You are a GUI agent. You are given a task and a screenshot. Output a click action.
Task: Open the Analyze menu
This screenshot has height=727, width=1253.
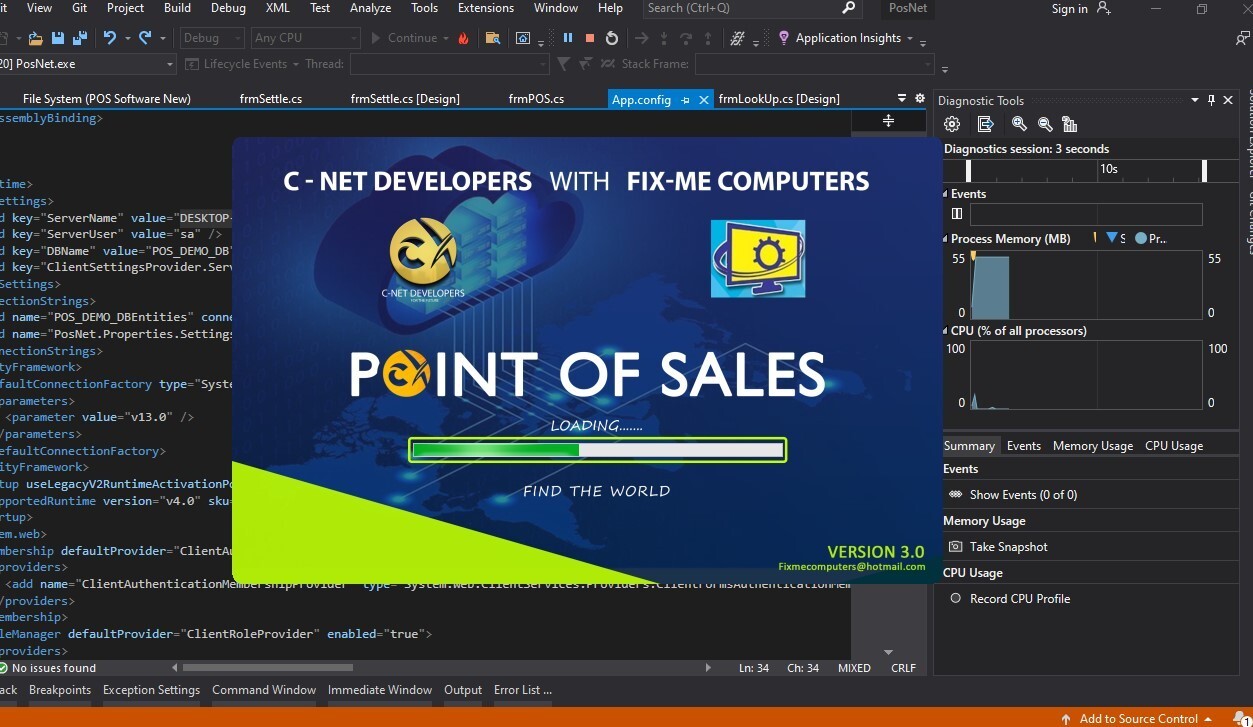371,8
